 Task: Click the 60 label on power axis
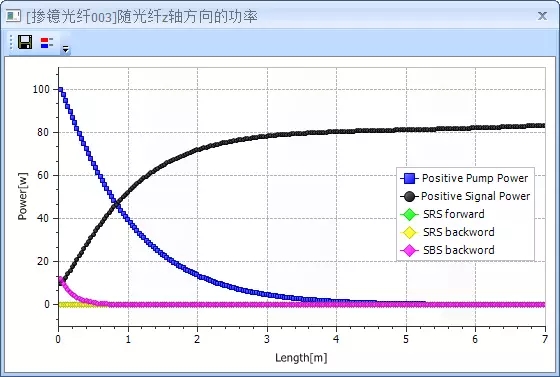tap(43, 175)
